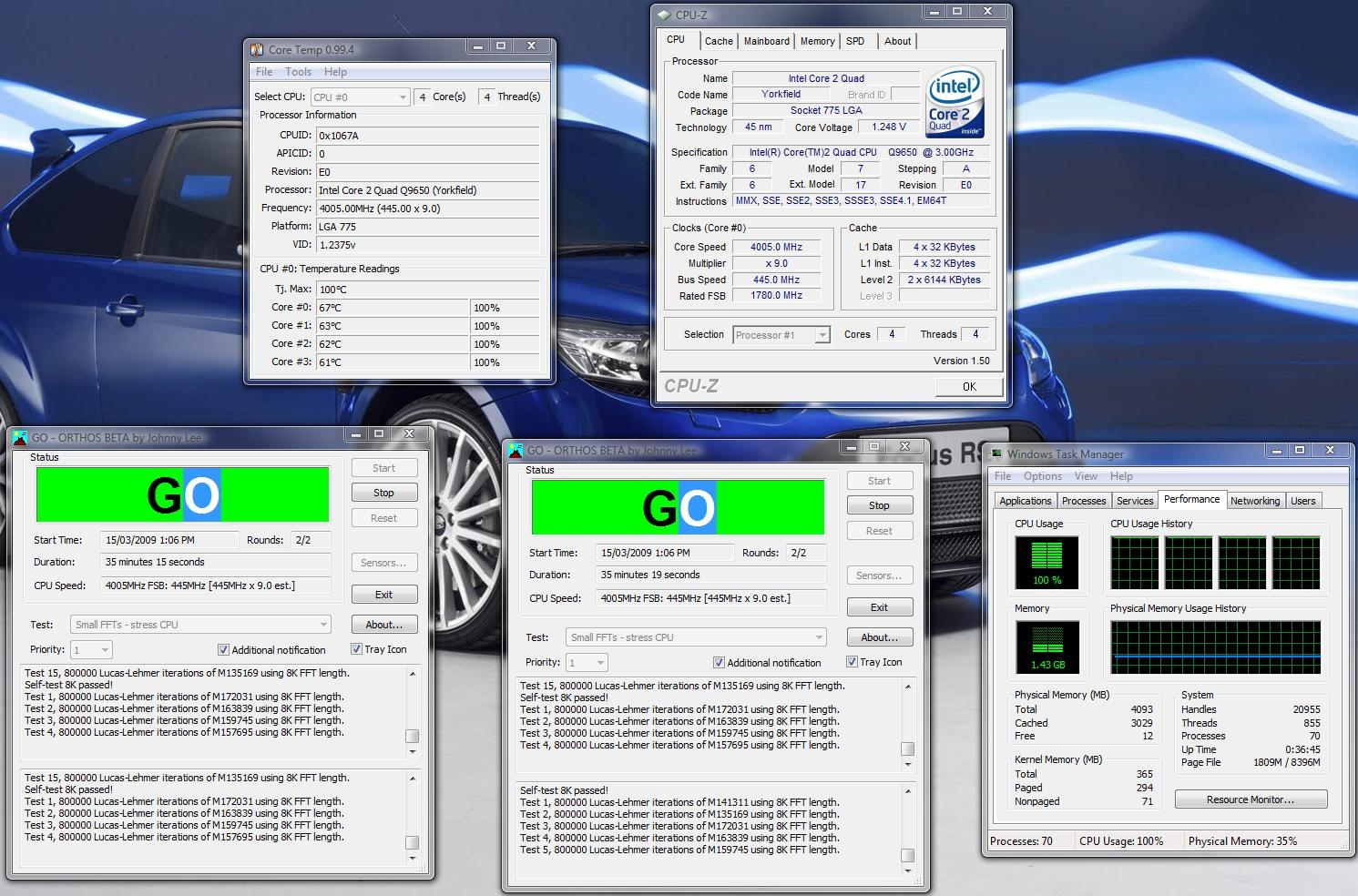Toggle Additional notification in right ORTHOS window
The width and height of the screenshot is (1358, 896).
coord(719,663)
